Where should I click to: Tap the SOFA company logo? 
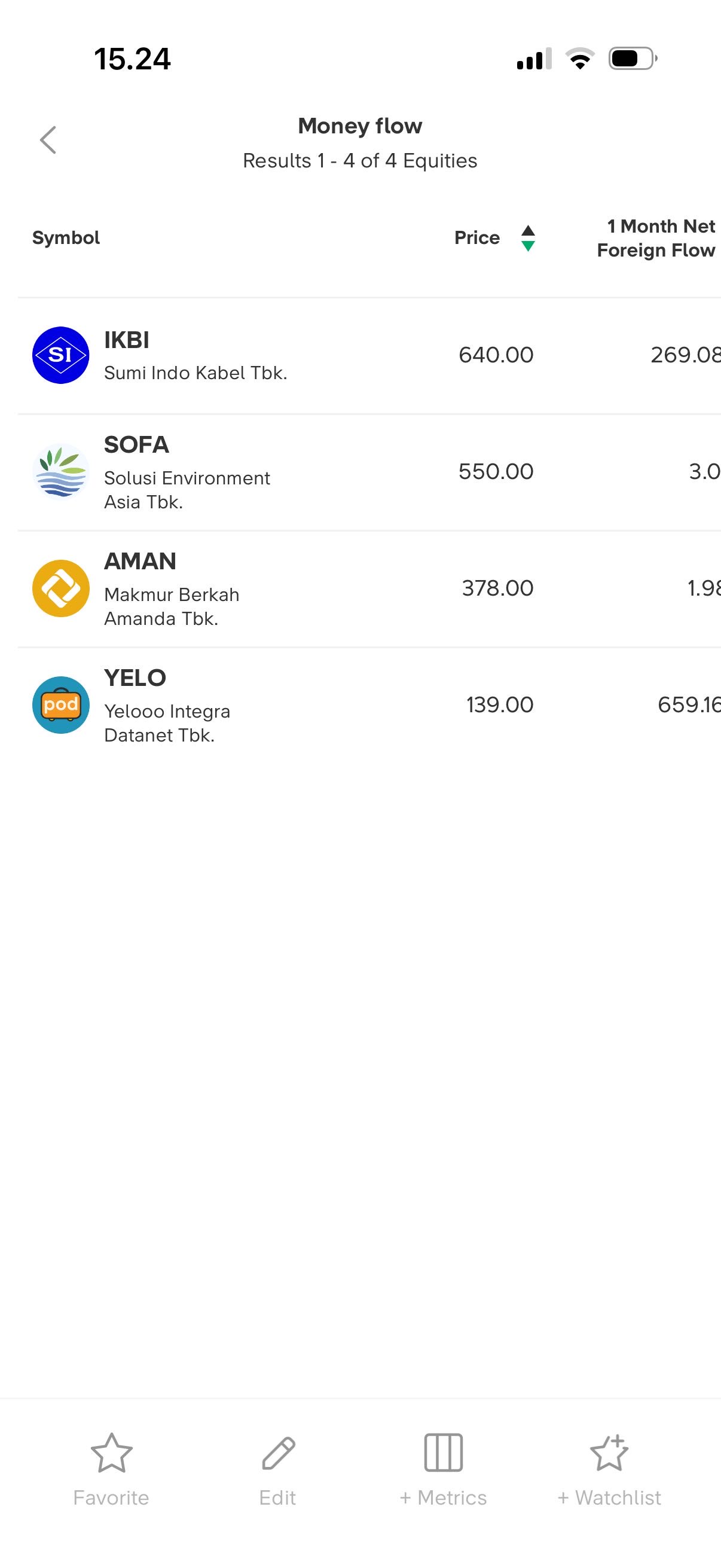(61, 471)
